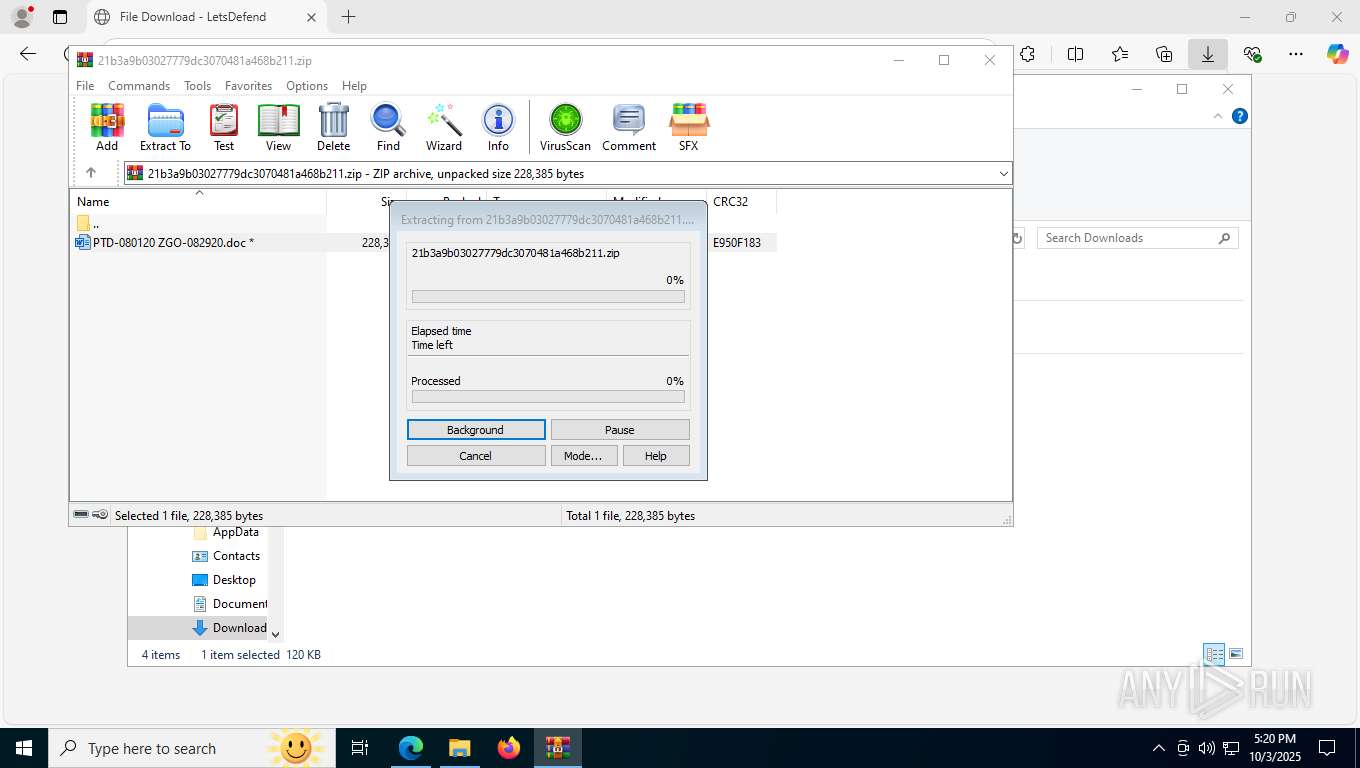Open the browser profile icon
Viewport: 1360px width, 768px height.
pyautogui.click(x=21, y=17)
